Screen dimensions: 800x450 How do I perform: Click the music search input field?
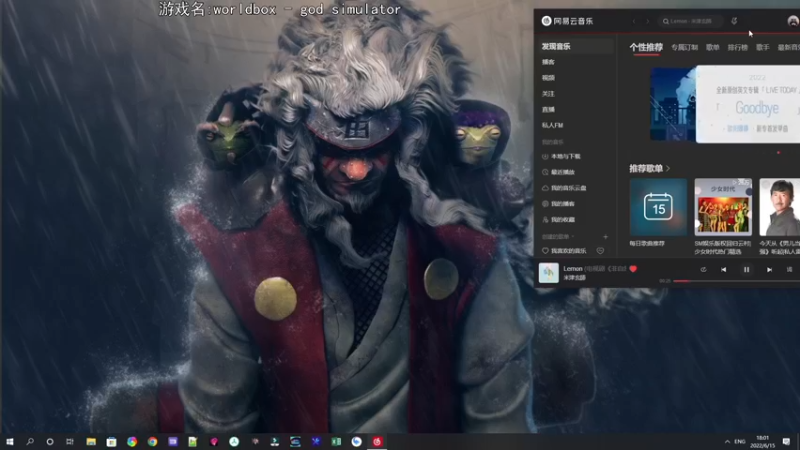tap(690, 21)
